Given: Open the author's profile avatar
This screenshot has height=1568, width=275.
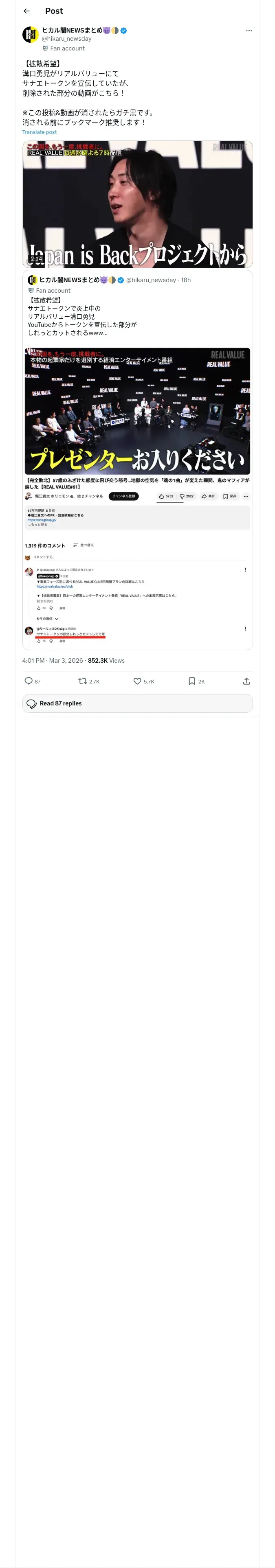Looking at the screenshot, I should point(31,35).
